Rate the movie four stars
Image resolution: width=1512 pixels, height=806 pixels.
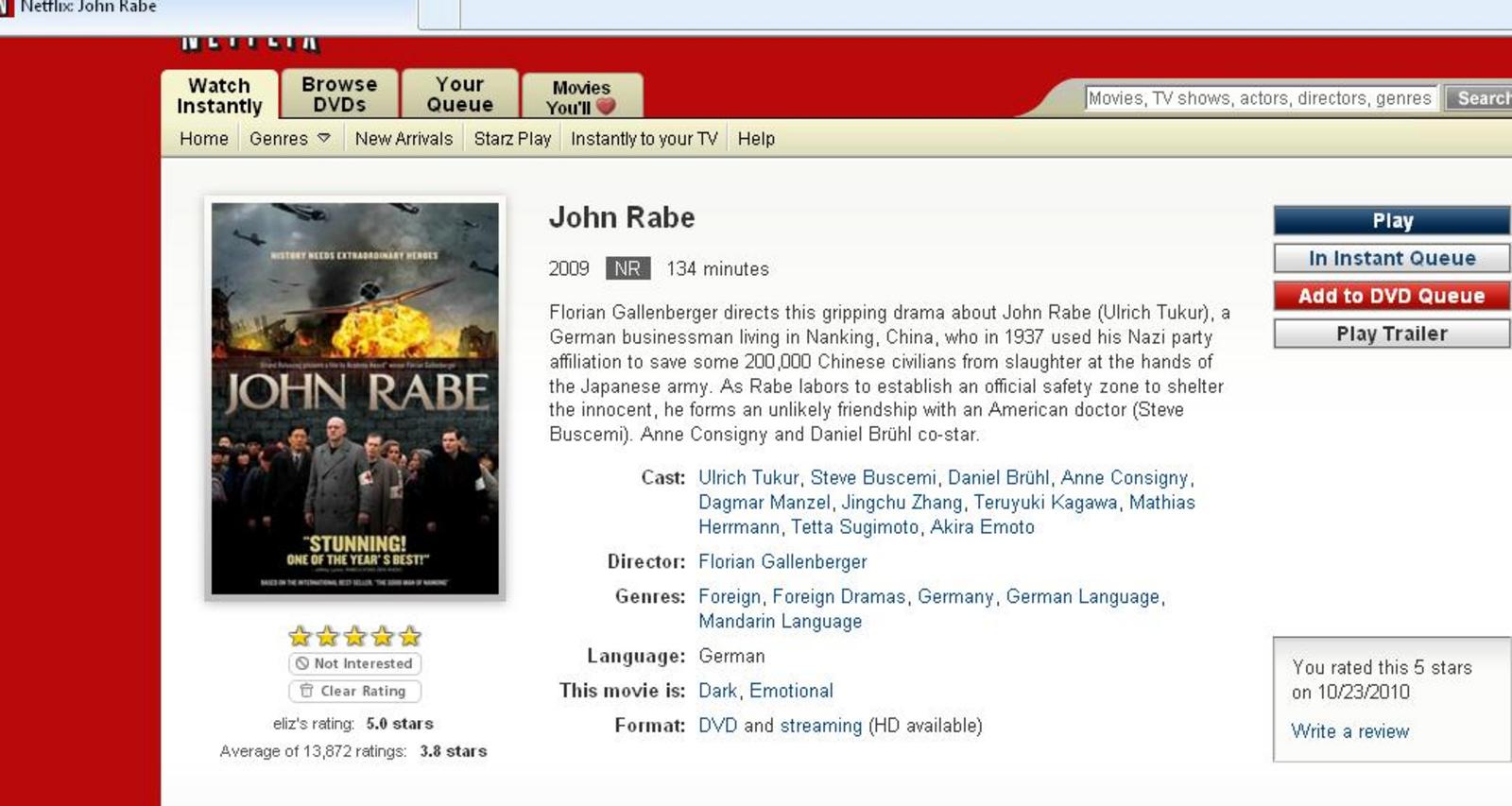click(x=382, y=636)
